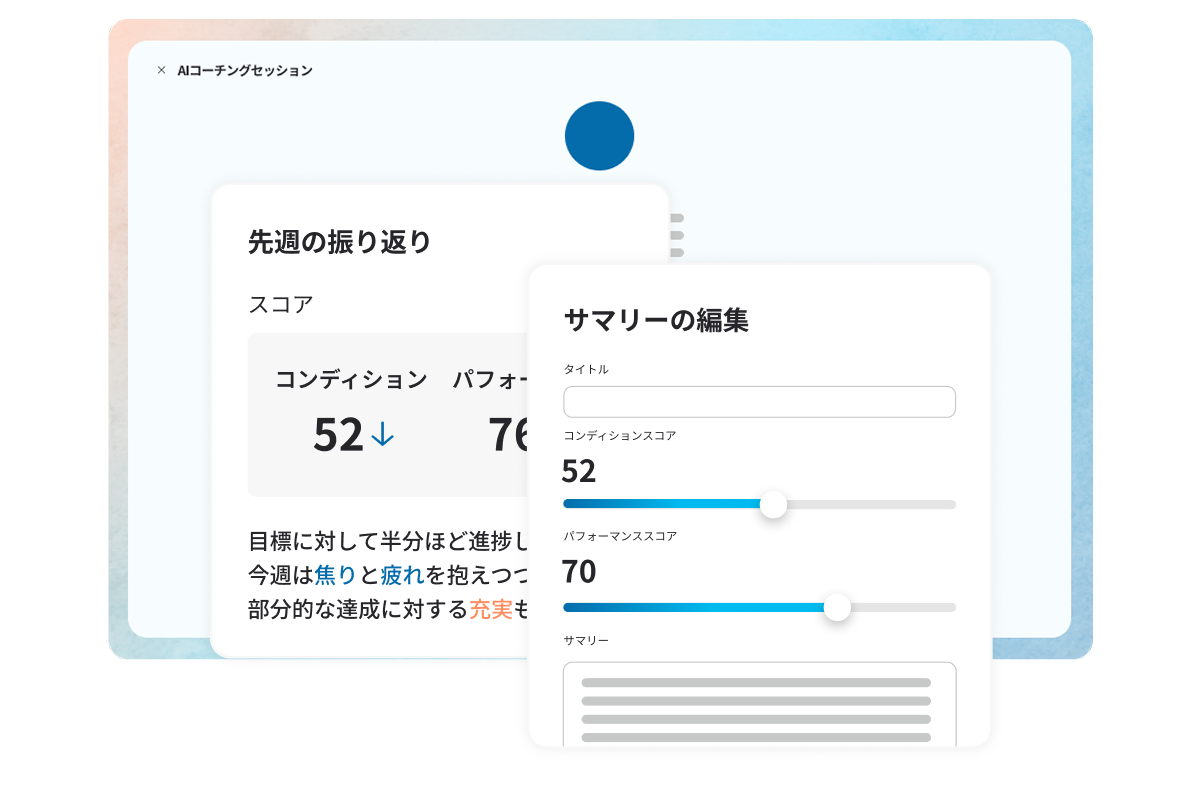Click the 先週の振り返り heading
The image size is (1200, 800).
[340, 242]
